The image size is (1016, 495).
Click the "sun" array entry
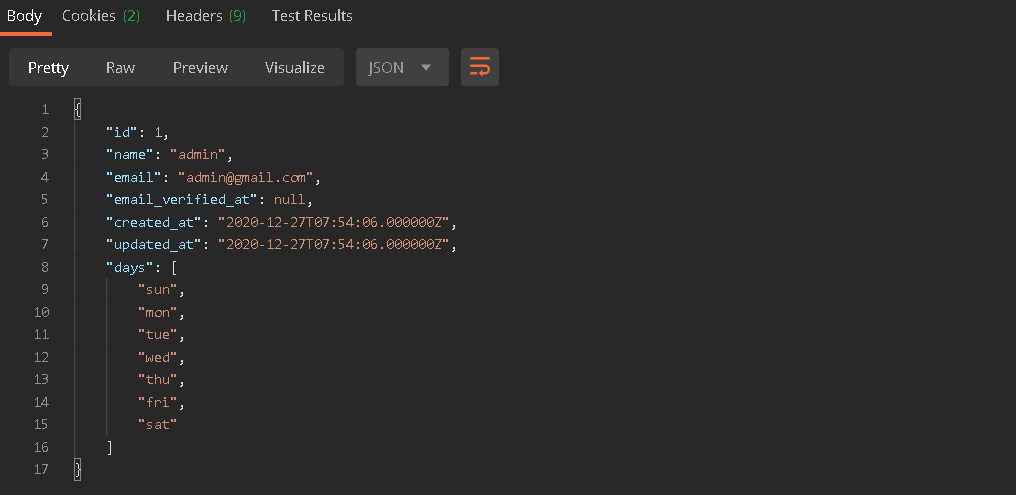click(157, 290)
